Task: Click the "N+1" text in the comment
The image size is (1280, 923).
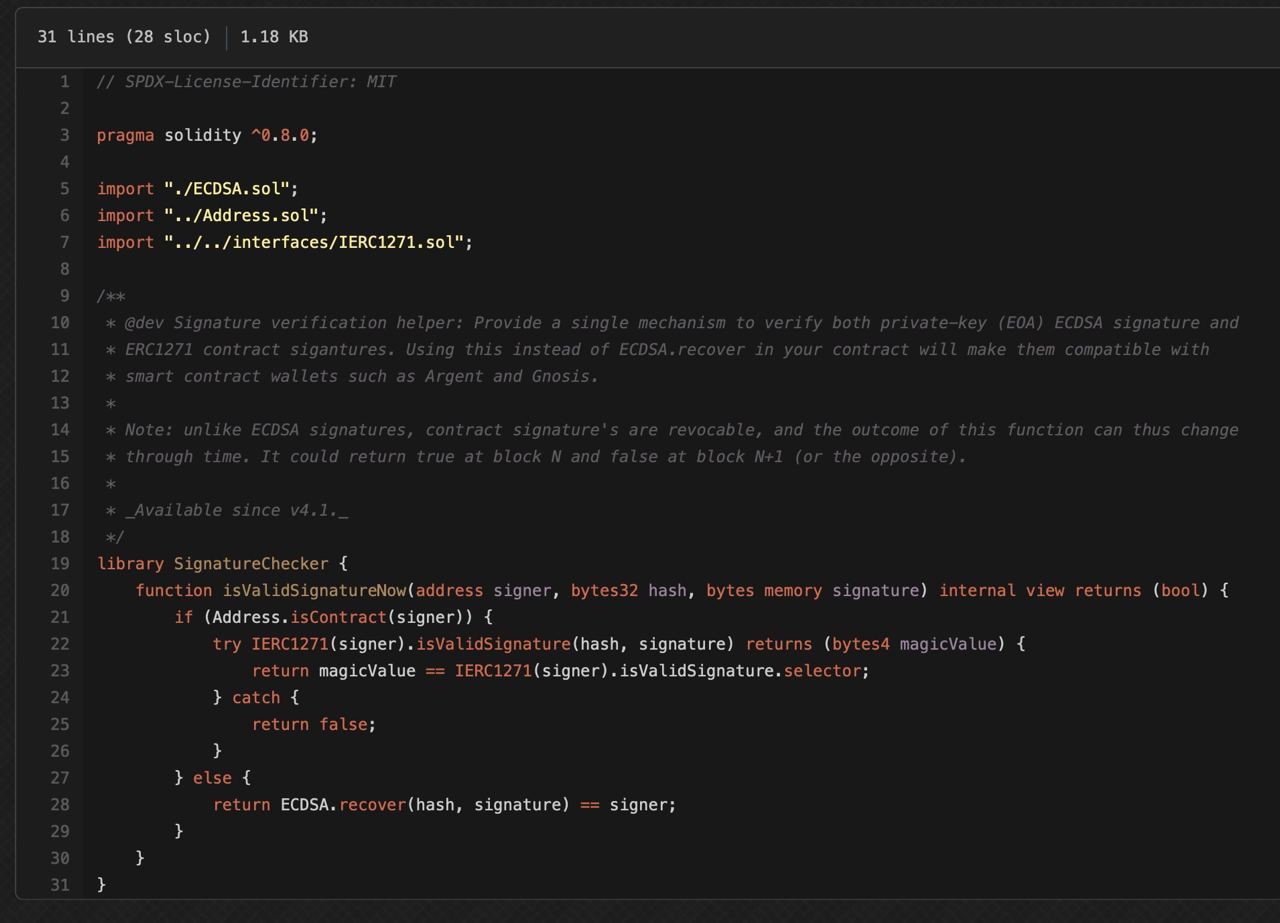Action: coord(769,457)
